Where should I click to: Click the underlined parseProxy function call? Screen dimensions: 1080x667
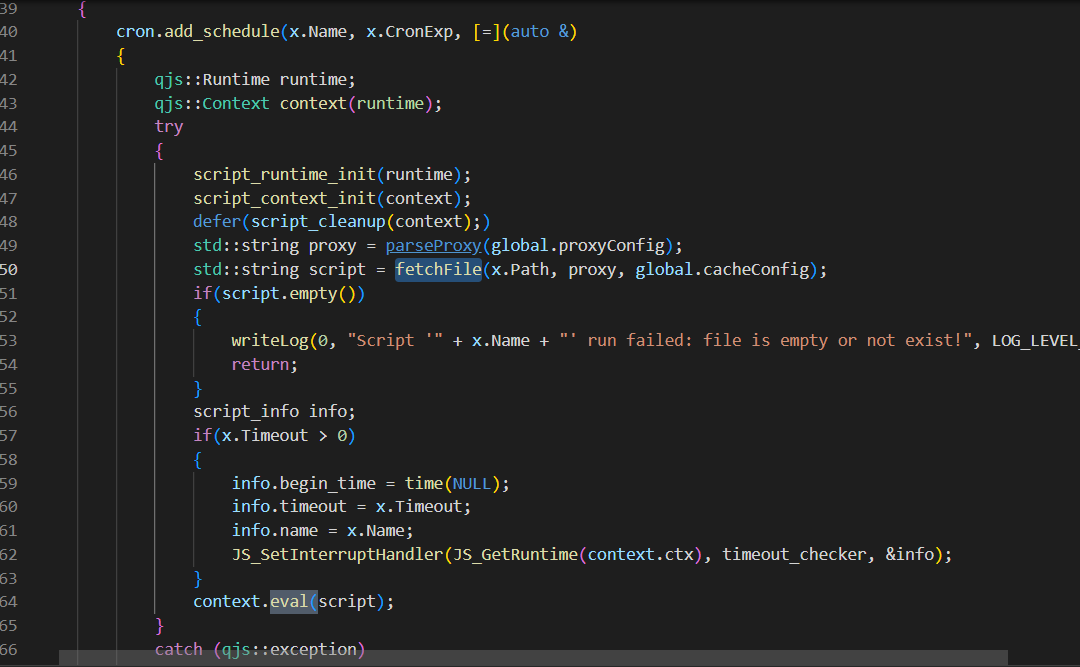pyautogui.click(x=433, y=246)
